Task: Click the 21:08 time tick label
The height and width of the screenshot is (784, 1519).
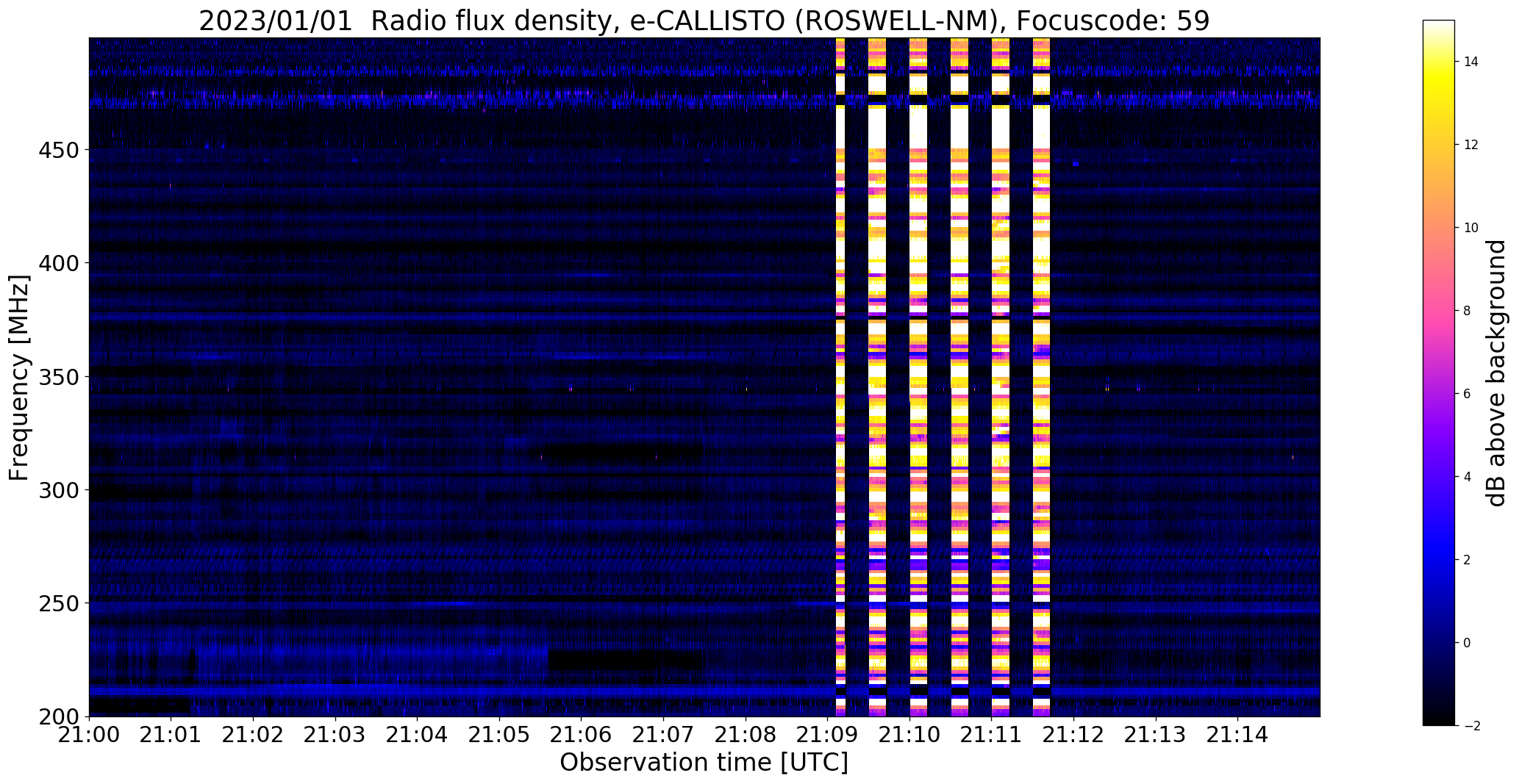Action: point(746,735)
